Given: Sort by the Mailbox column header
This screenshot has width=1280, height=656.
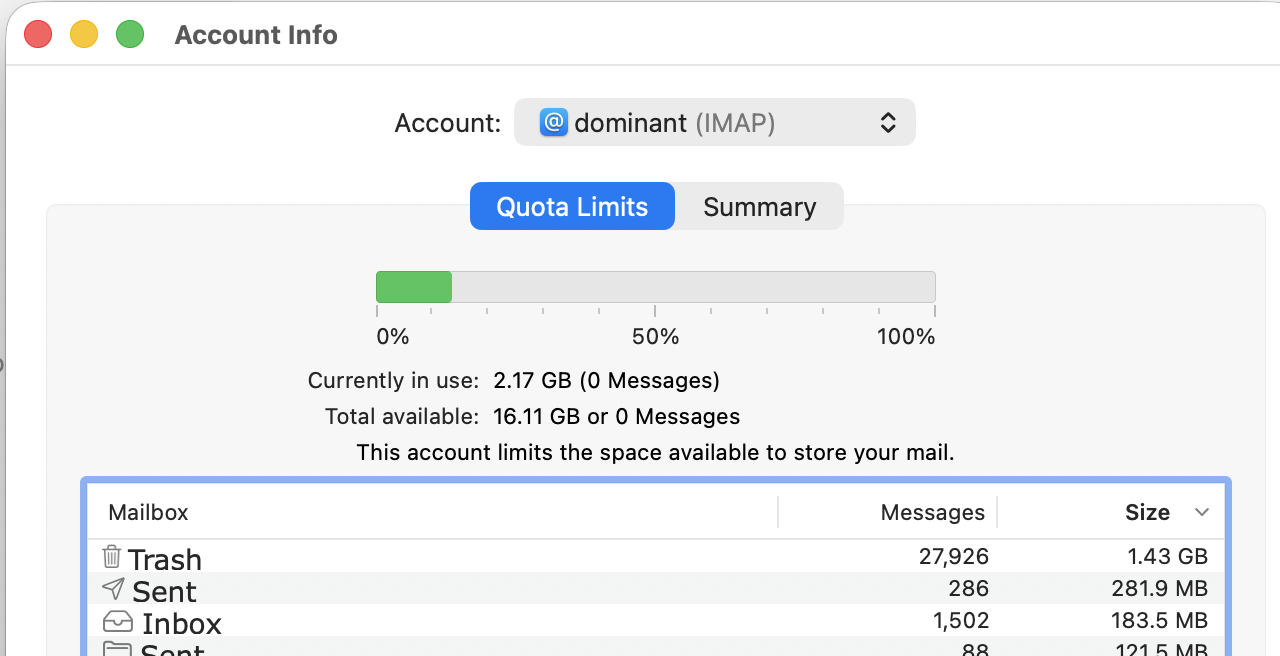Looking at the screenshot, I should 148,513.
